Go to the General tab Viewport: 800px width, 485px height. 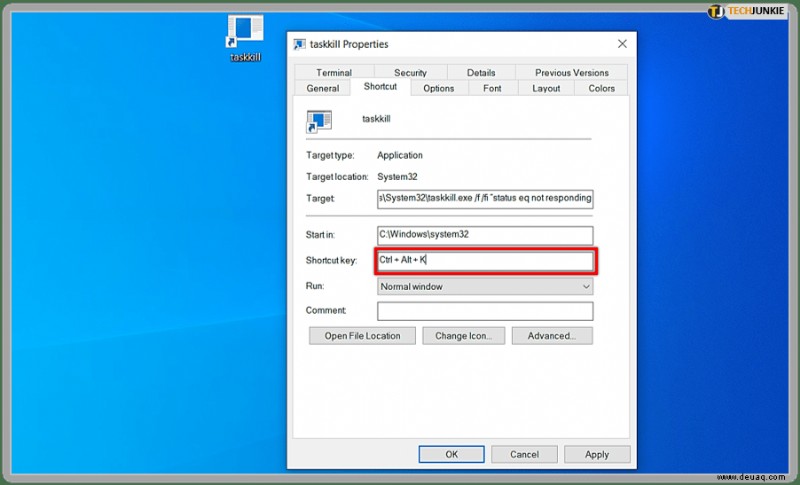tap(322, 88)
